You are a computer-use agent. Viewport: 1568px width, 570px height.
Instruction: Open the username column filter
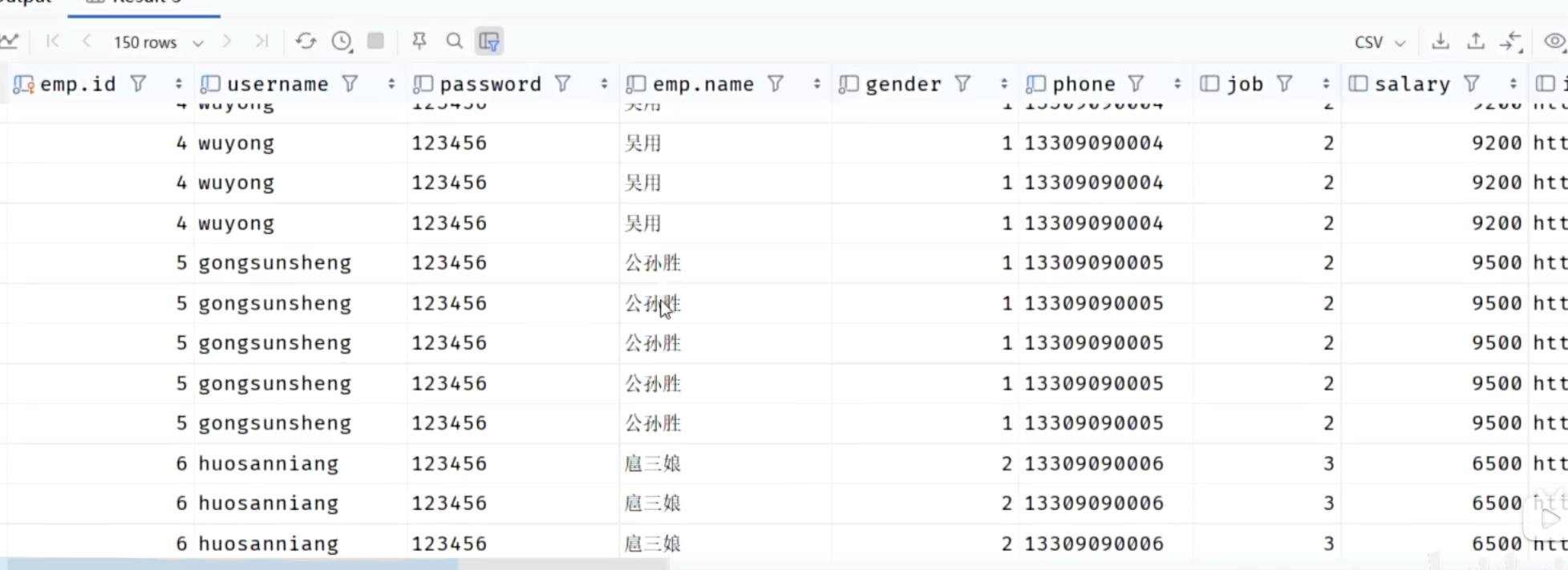350,83
